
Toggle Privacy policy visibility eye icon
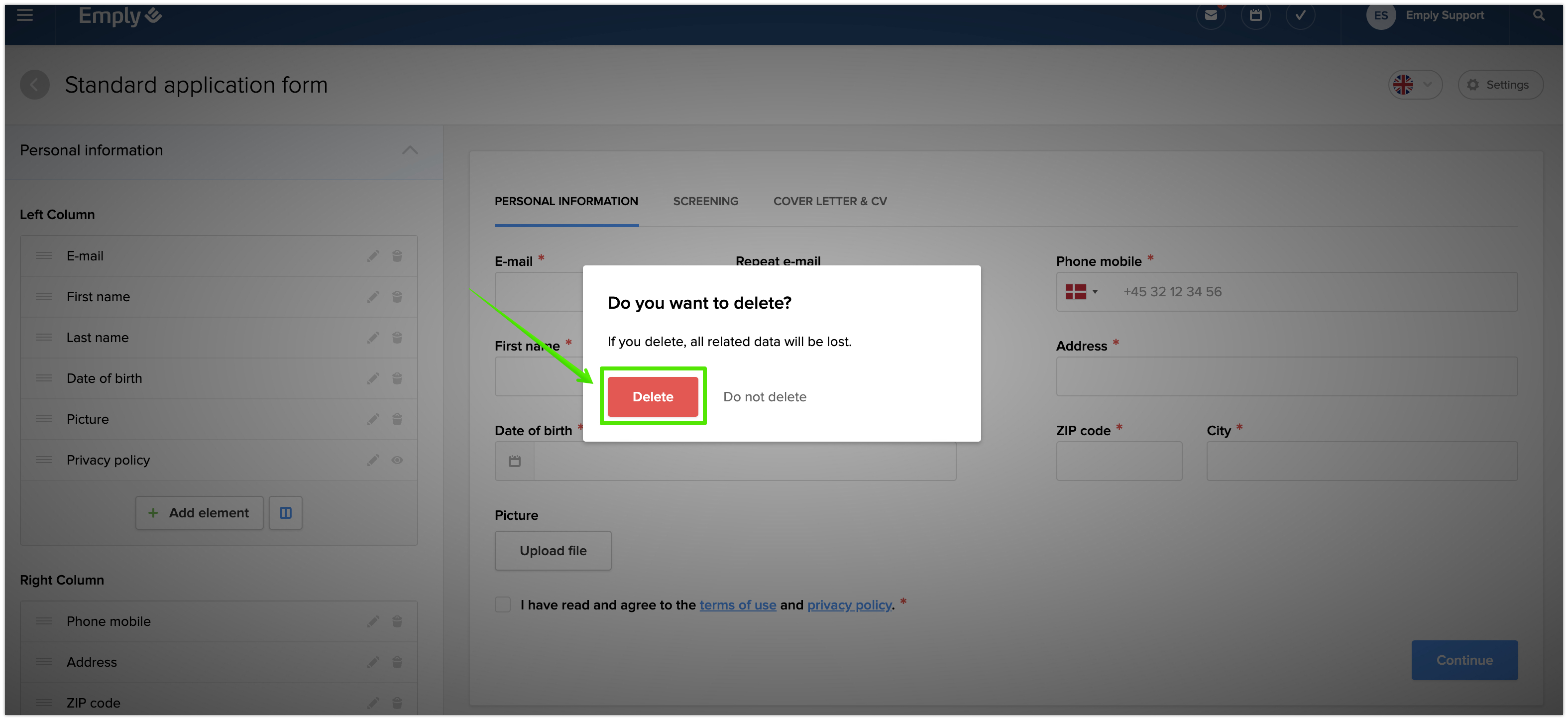tap(397, 460)
